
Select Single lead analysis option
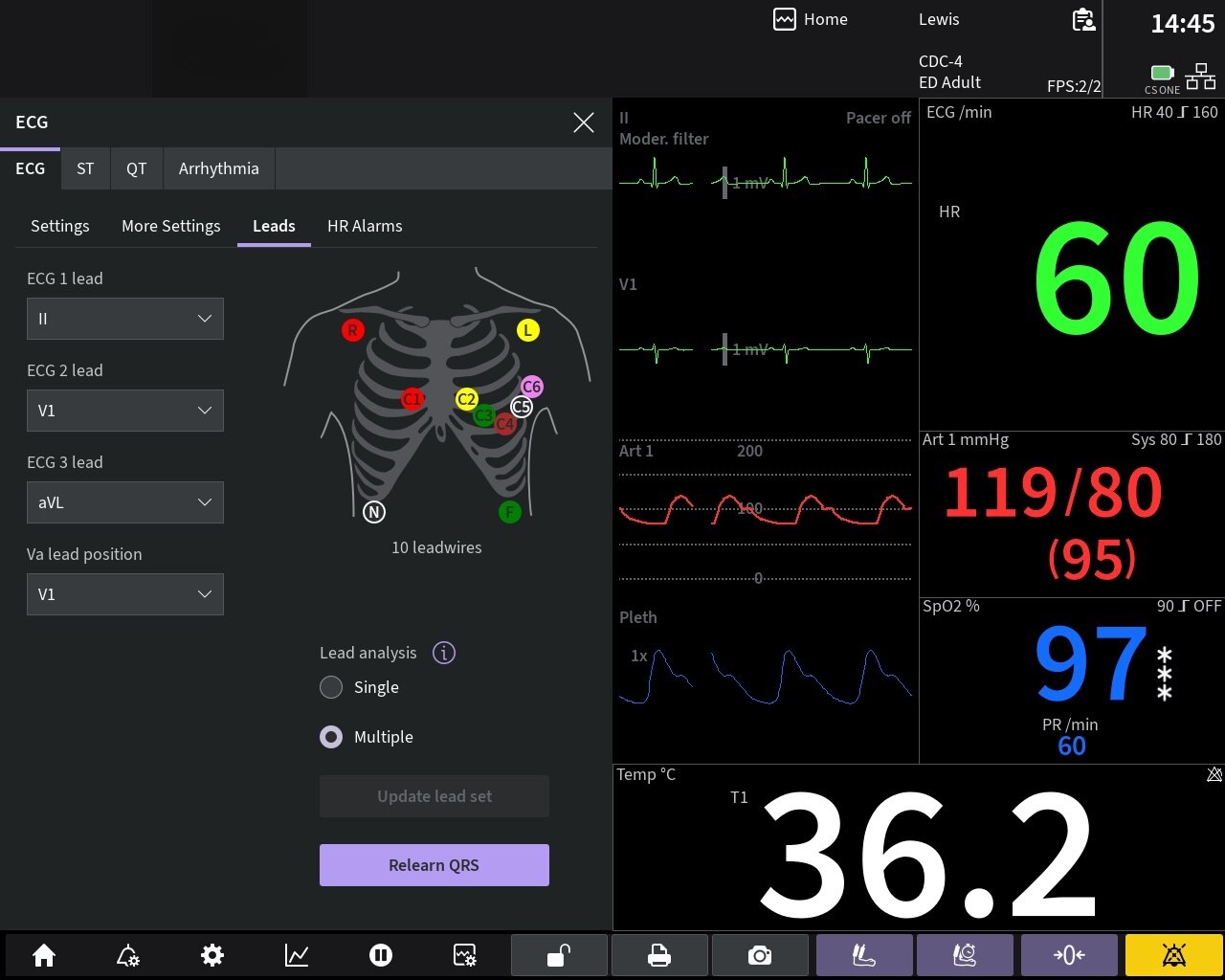(x=331, y=687)
